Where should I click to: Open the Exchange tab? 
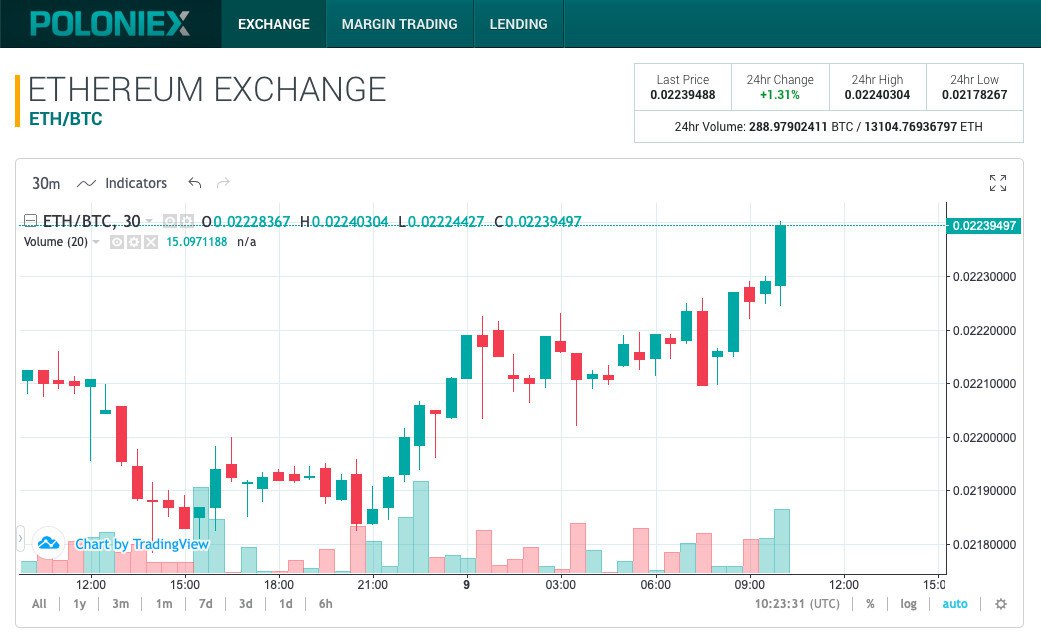[274, 24]
